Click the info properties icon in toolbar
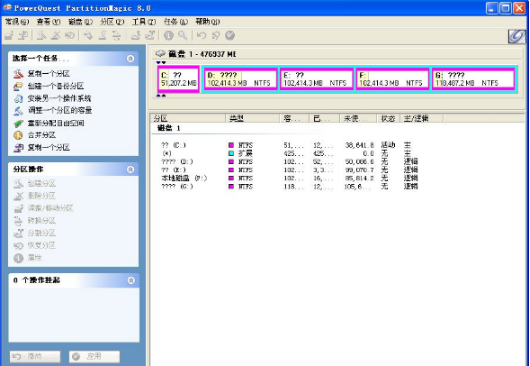 pyautogui.click(x=169, y=35)
